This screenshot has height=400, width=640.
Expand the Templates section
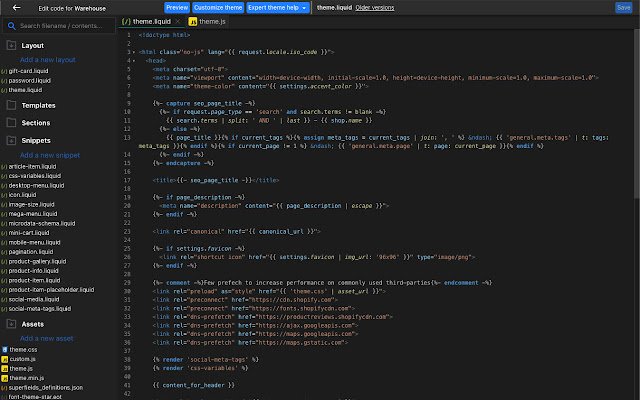coord(38,105)
